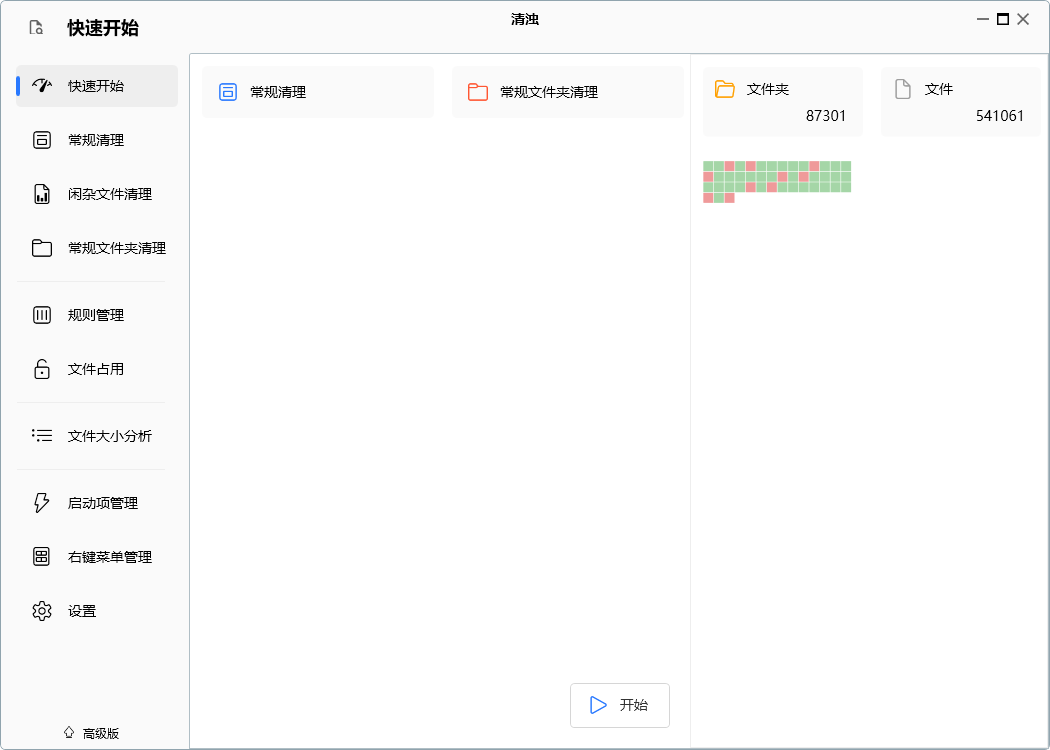Select the 常规清理 card in main panel
This screenshot has height=750, width=1050.
(x=318, y=92)
